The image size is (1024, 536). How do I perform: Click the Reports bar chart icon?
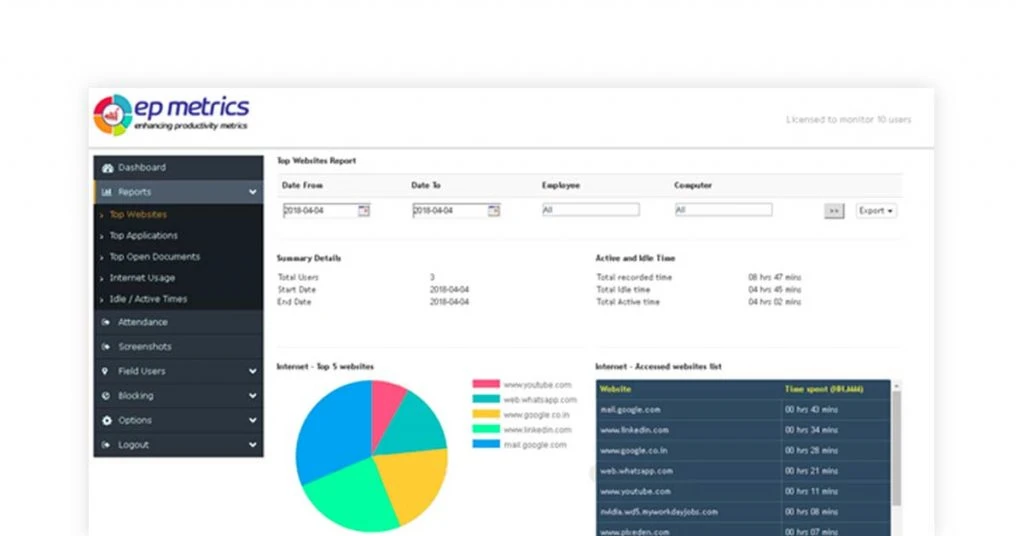[107, 192]
